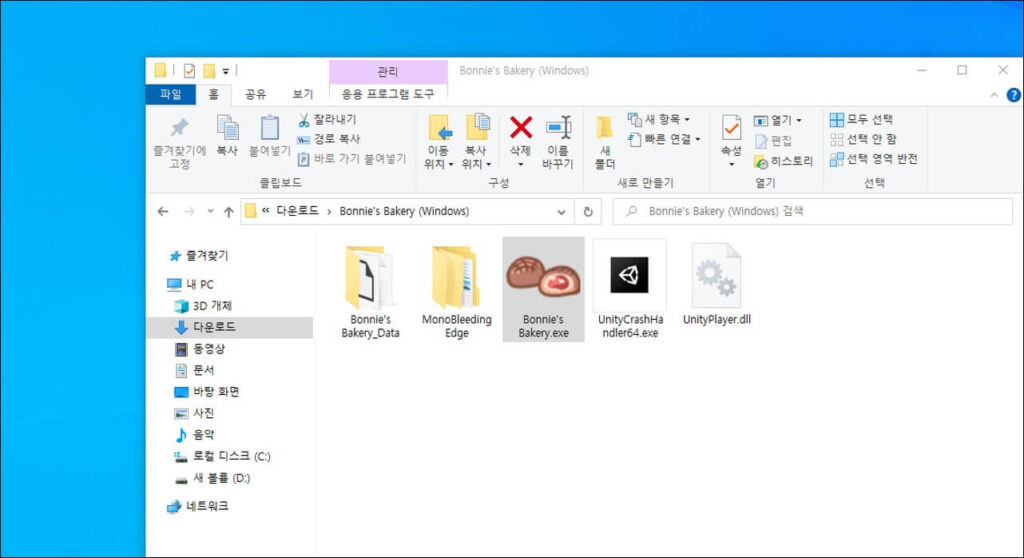
Task: Open Pictures (사진) in sidebar
Action: [195, 413]
